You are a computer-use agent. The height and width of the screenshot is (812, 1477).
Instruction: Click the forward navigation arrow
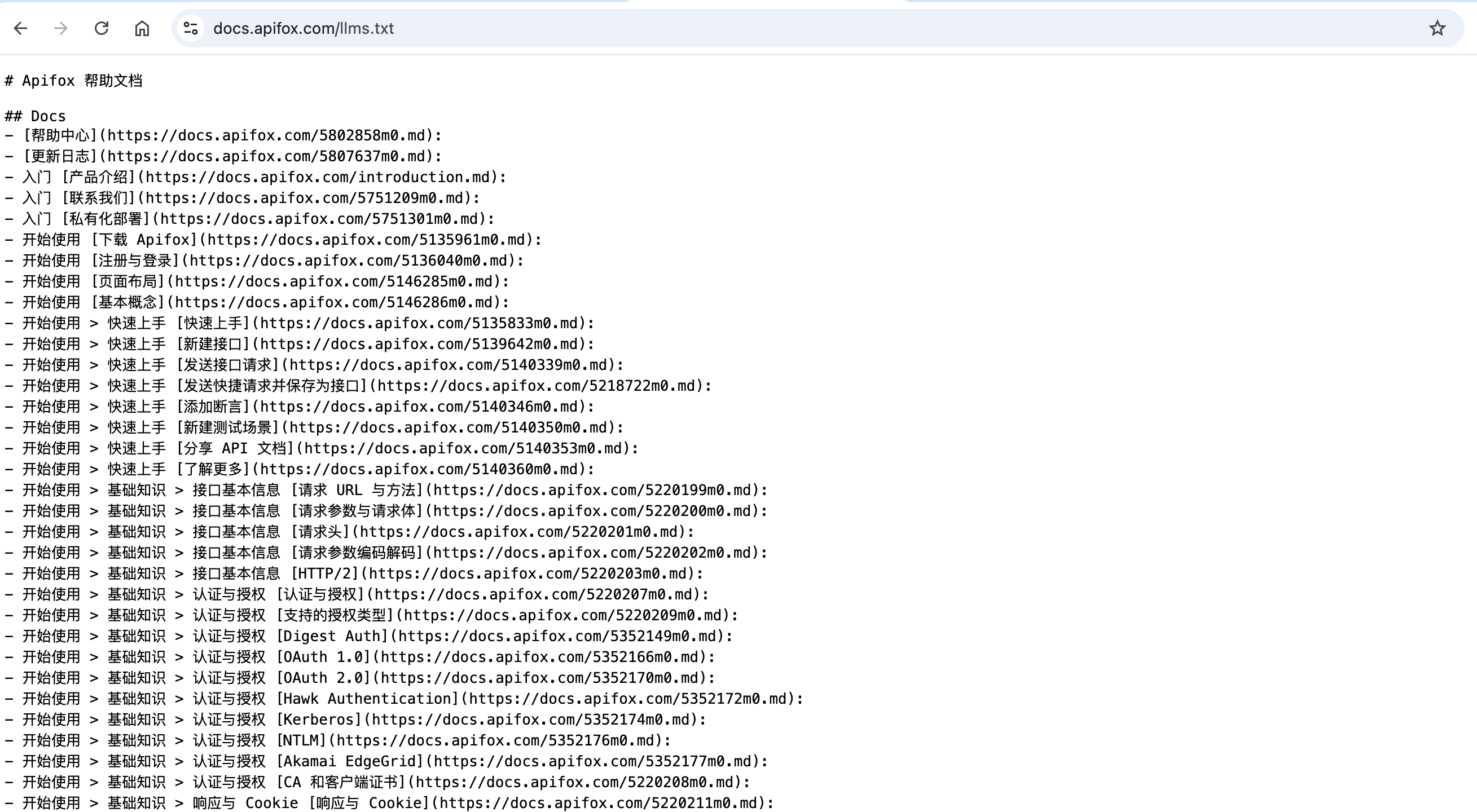coord(60,28)
